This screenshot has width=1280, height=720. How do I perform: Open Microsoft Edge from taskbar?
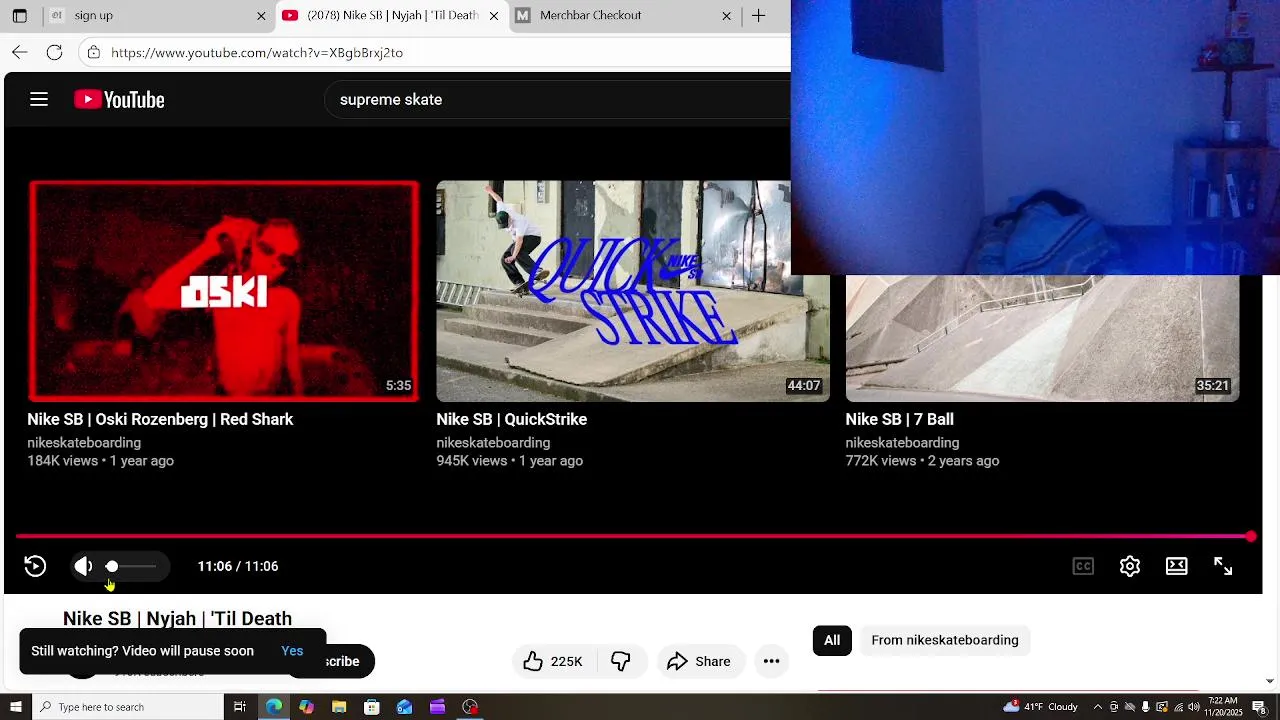(x=273, y=707)
